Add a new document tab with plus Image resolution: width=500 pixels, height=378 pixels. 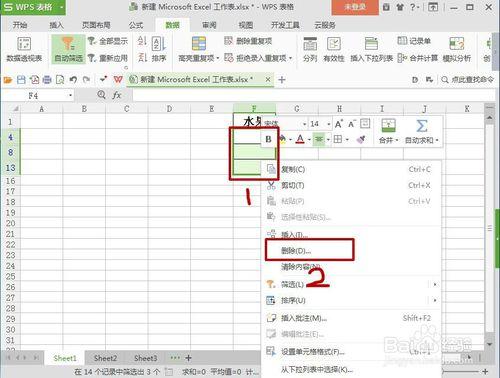[282, 80]
